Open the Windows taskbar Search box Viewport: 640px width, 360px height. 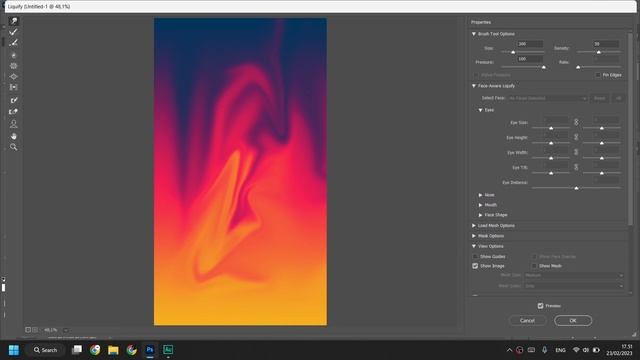click(45, 350)
